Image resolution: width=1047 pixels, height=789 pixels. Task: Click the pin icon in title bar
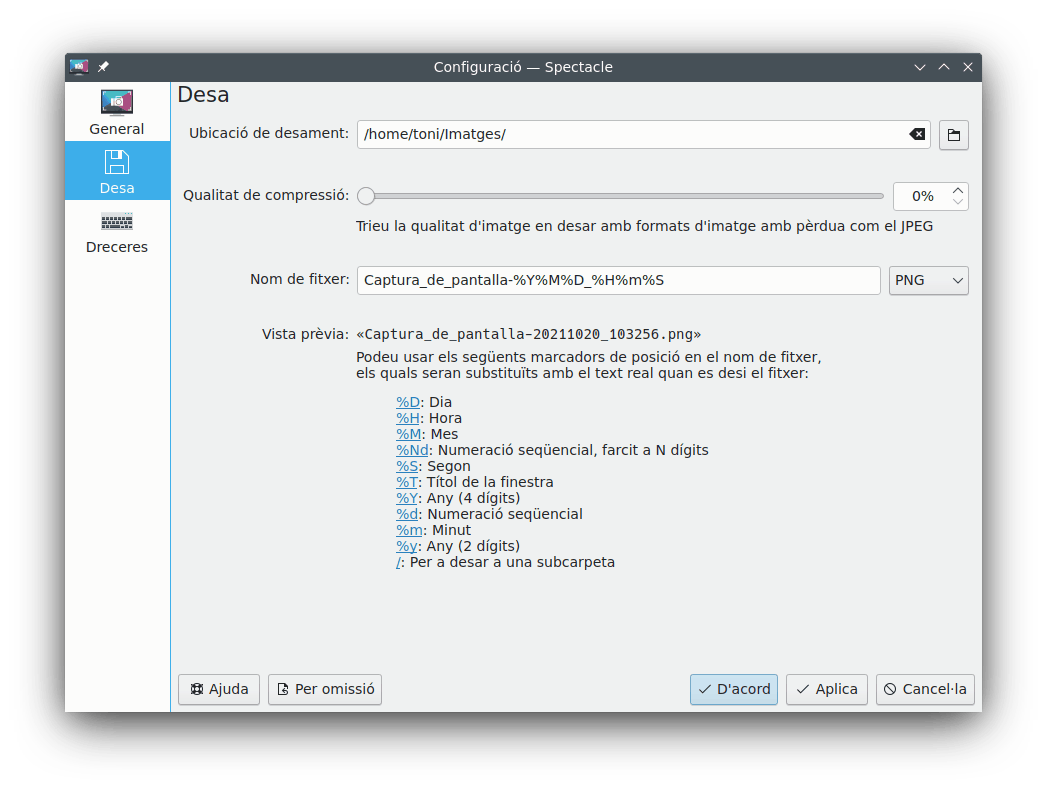point(103,67)
